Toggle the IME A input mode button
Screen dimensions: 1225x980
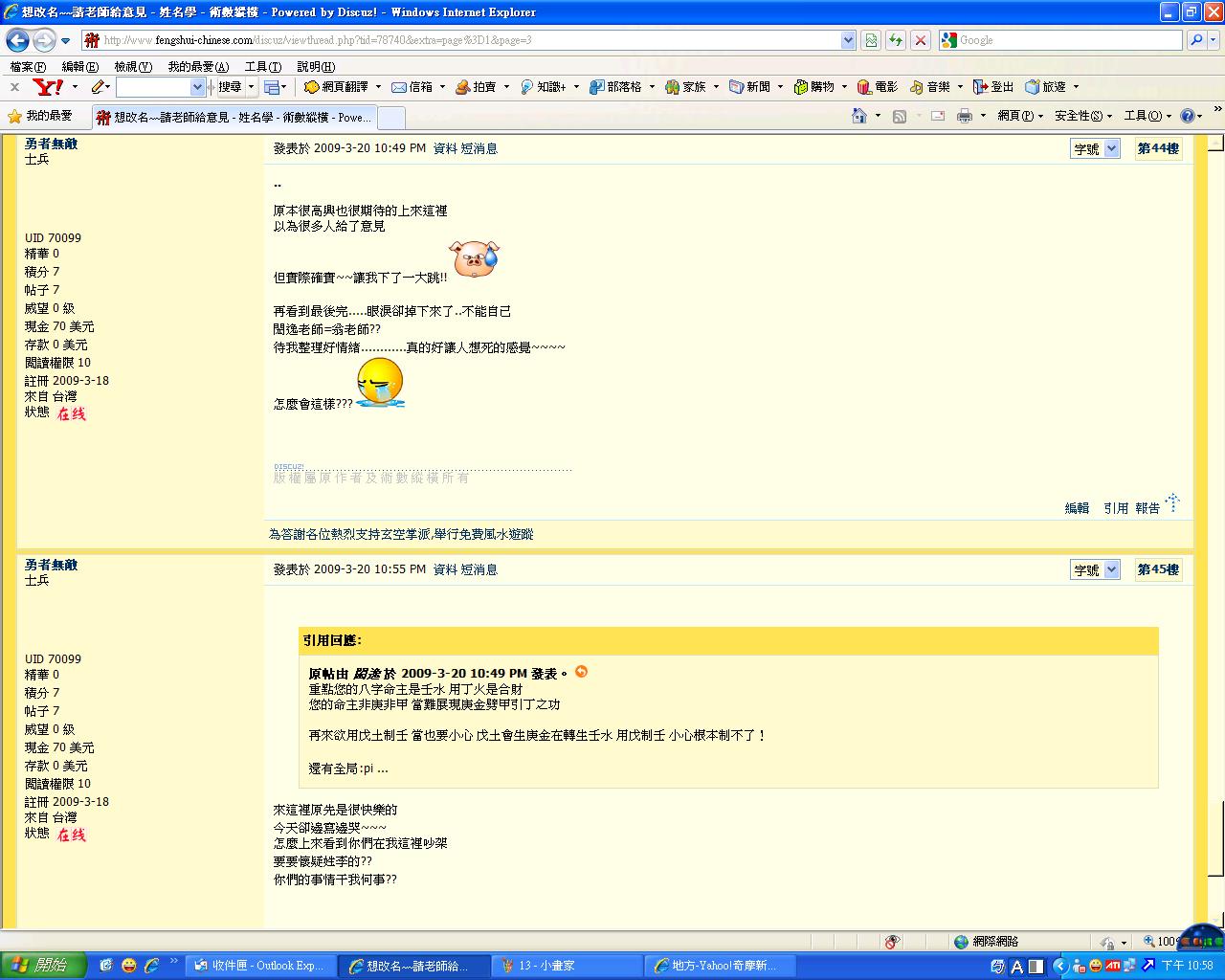[x=1016, y=967]
